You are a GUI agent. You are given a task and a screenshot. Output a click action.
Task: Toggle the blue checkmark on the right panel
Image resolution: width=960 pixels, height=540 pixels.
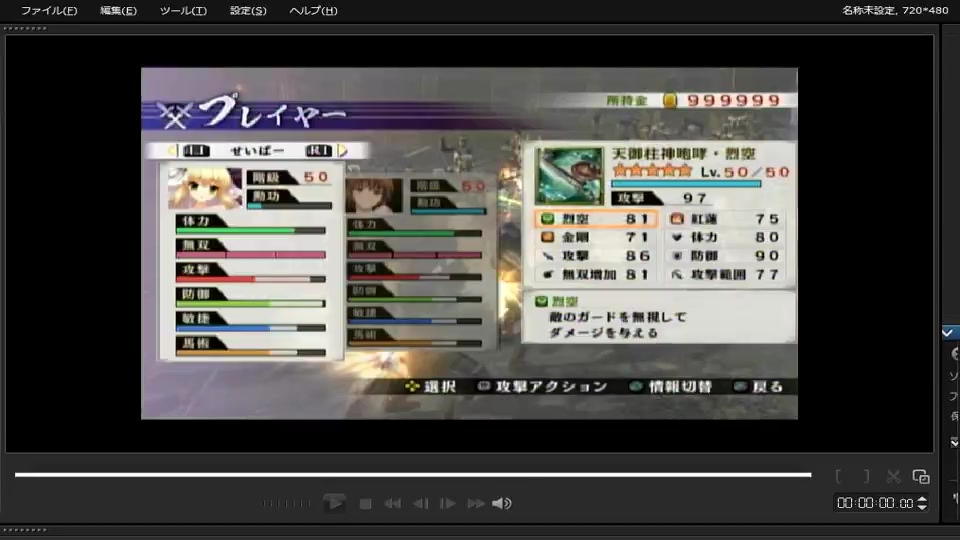coord(948,333)
